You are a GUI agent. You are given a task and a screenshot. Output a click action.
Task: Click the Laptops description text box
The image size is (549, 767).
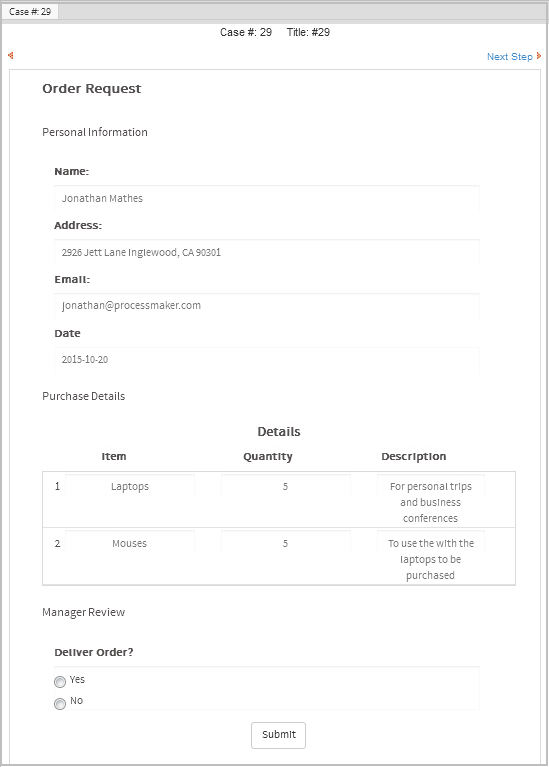tap(431, 500)
